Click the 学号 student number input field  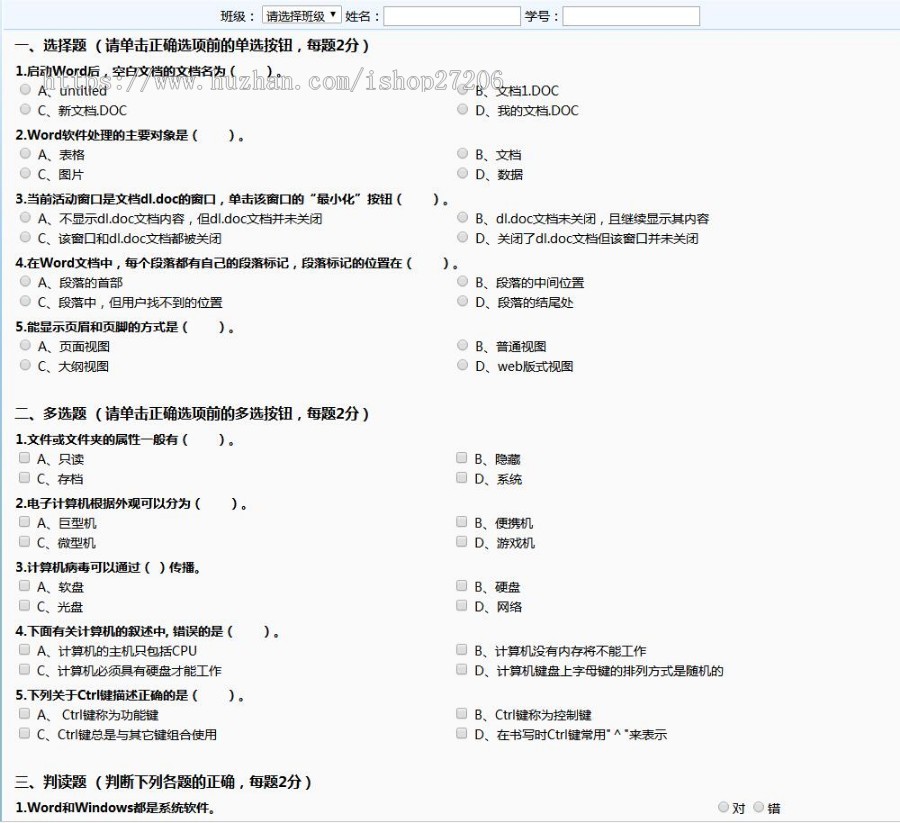click(x=631, y=16)
